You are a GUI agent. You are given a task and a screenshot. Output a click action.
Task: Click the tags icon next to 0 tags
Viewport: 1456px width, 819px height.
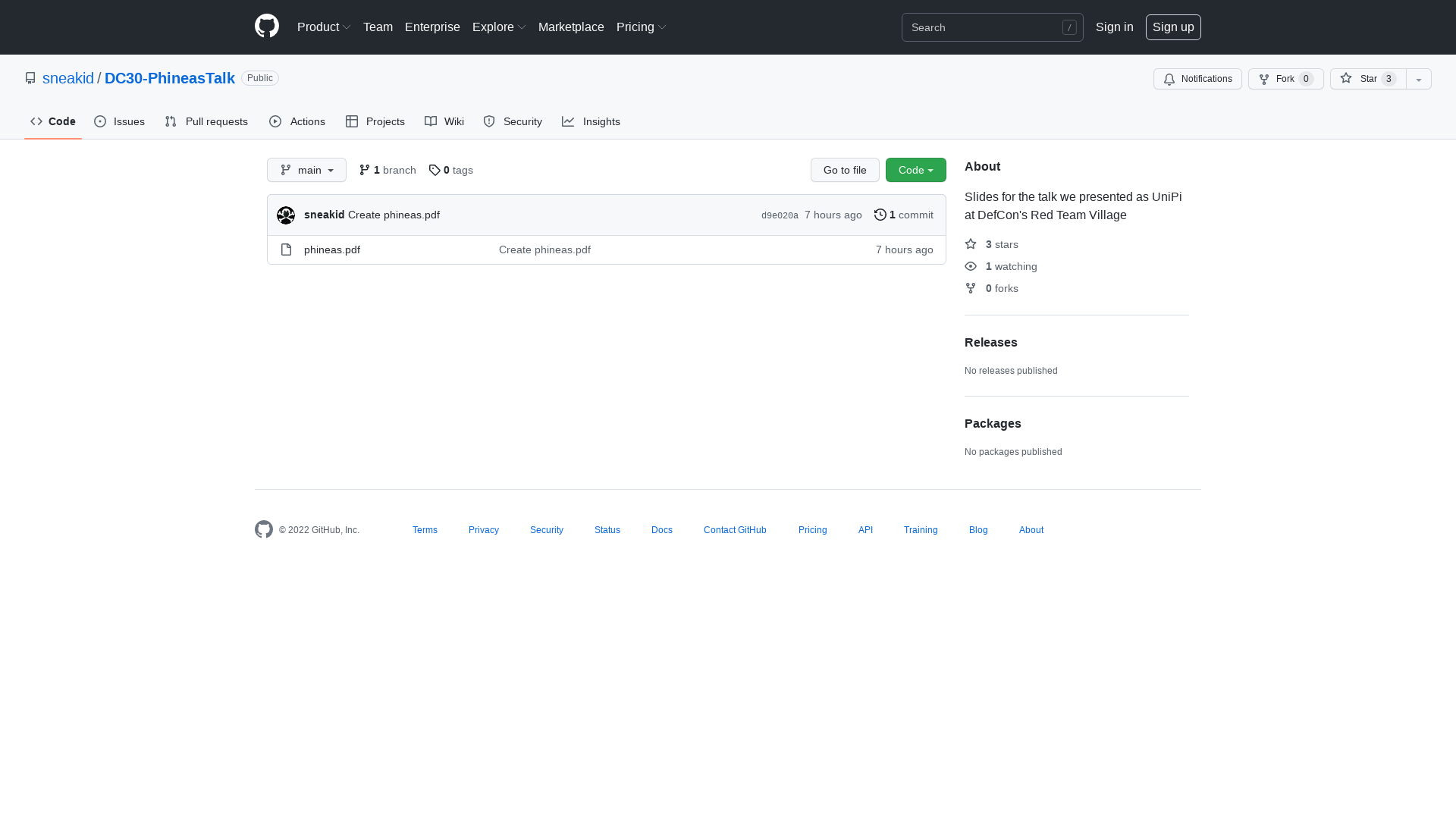(435, 170)
